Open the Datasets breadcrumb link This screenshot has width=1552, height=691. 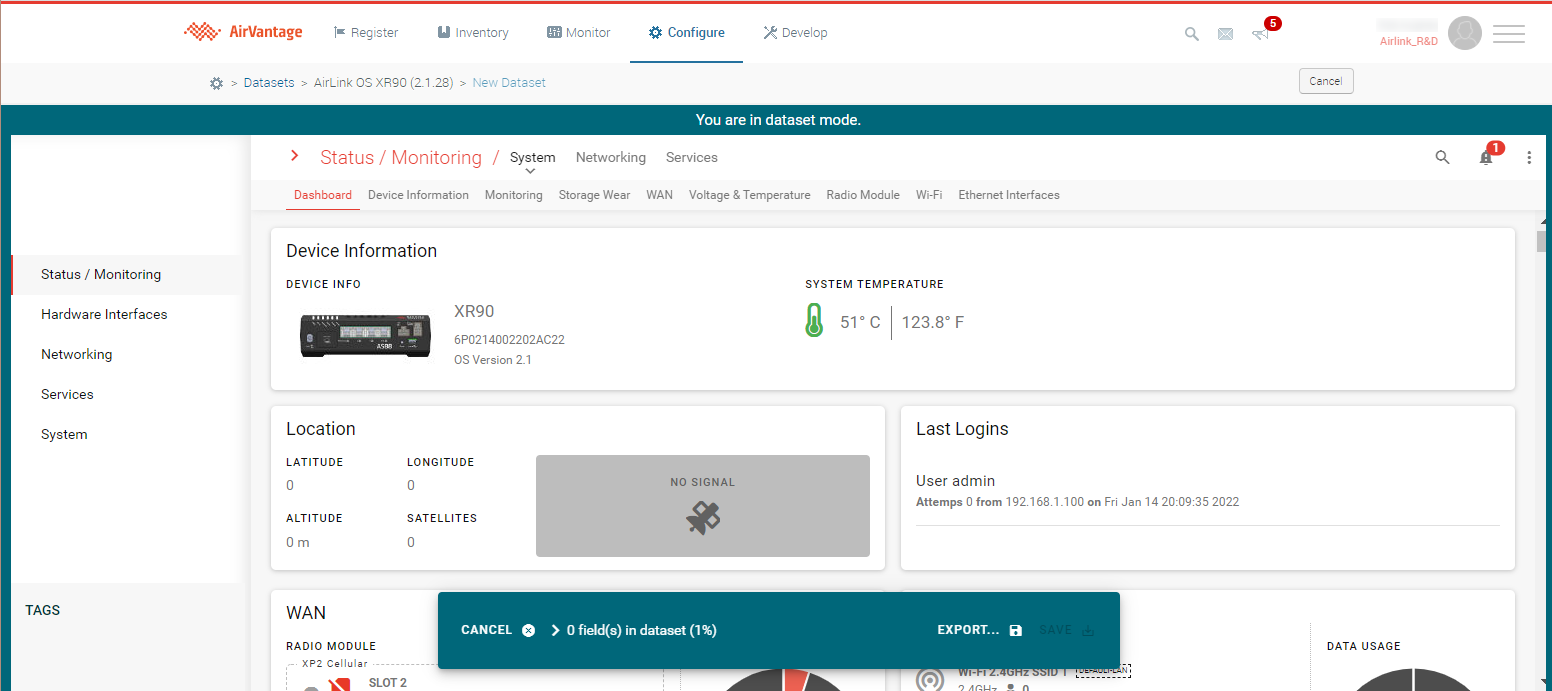269,83
